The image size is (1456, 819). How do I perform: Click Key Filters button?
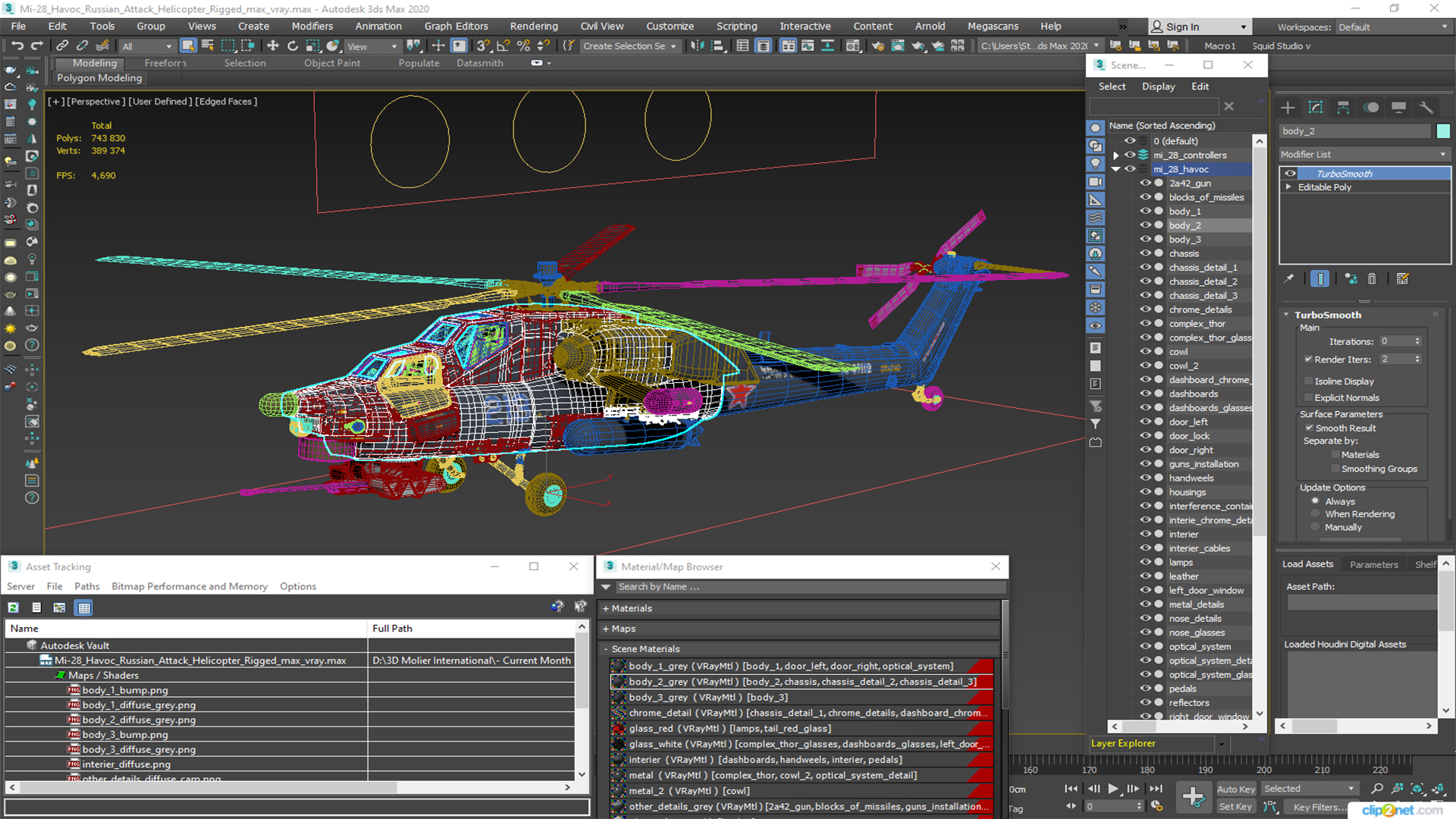(1320, 807)
